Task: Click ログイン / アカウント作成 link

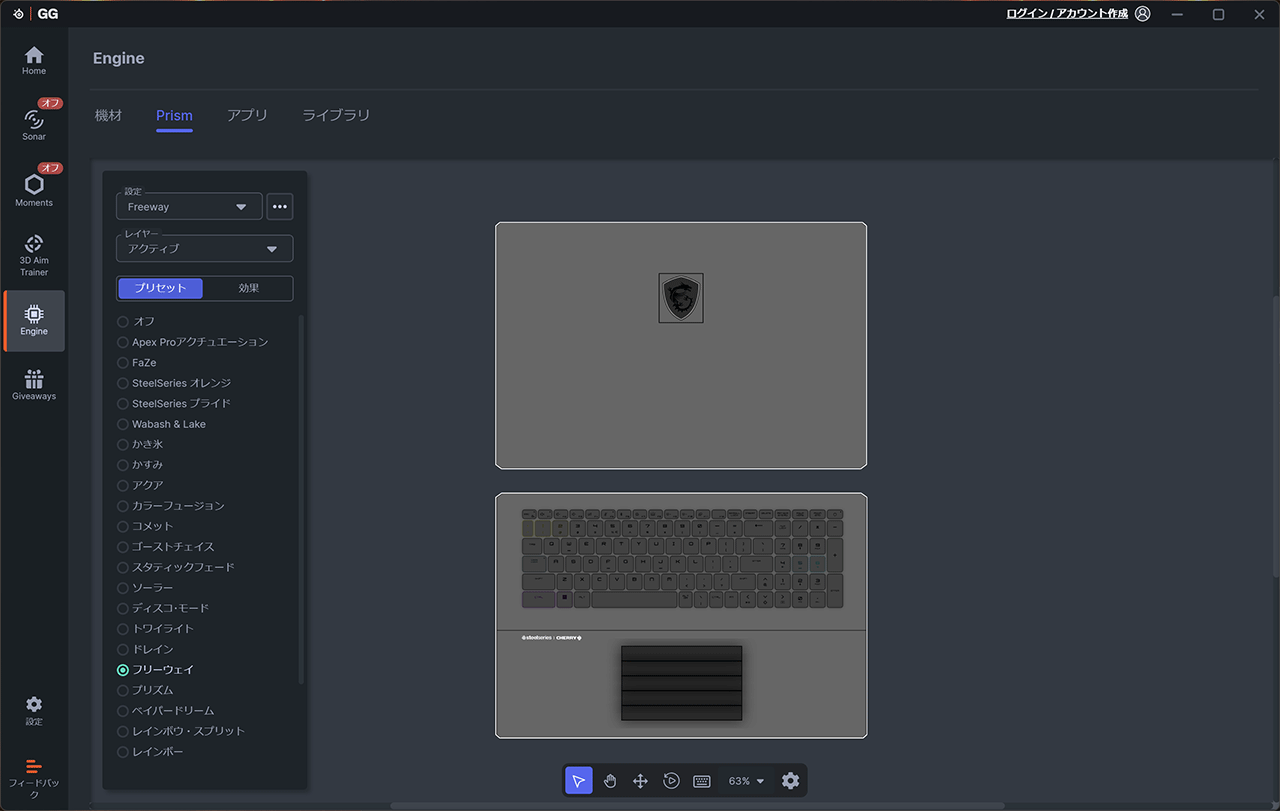Action: pyautogui.click(x=1066, y=14)
